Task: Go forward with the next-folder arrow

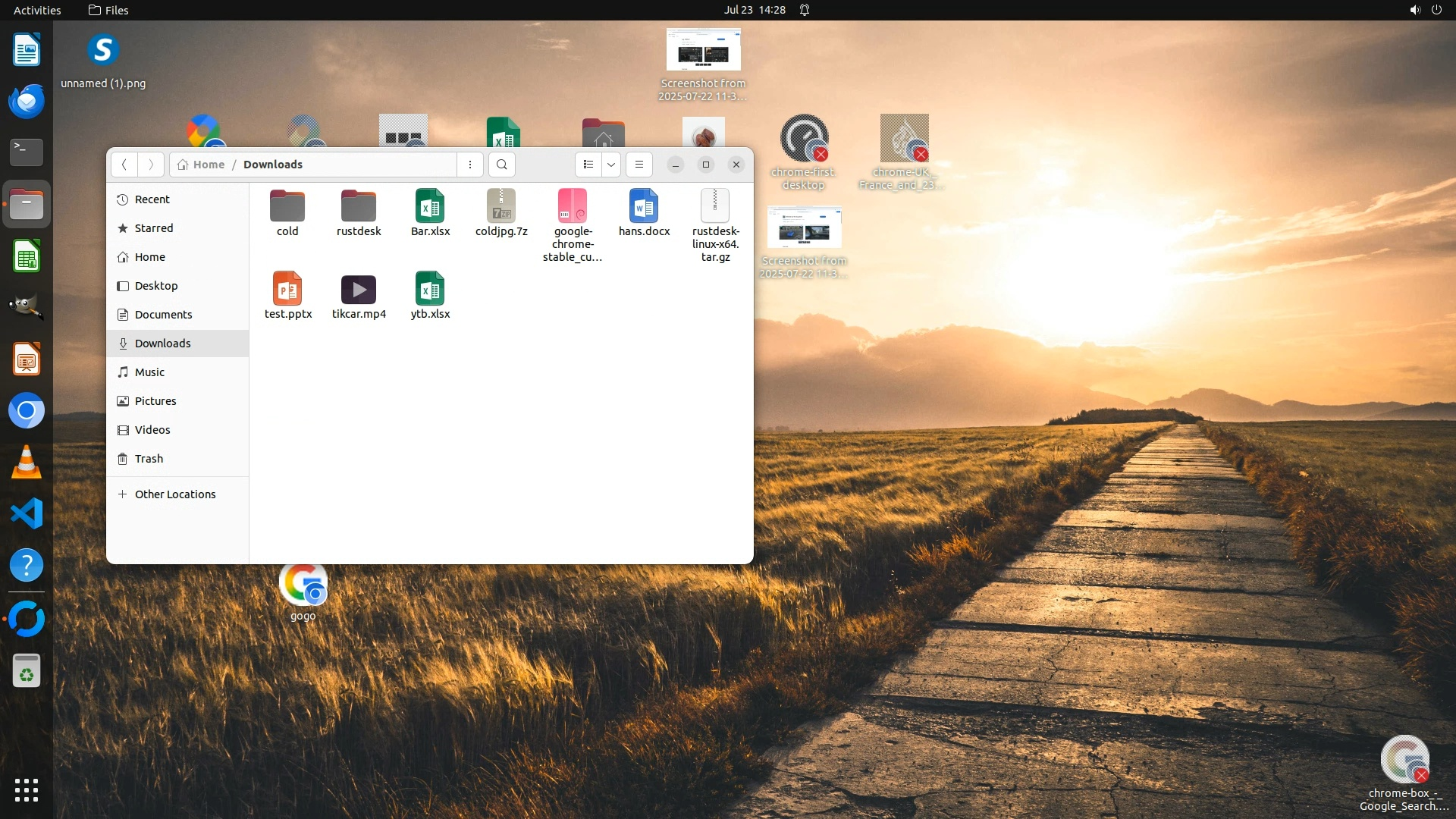Action: (x=151, y=165)
